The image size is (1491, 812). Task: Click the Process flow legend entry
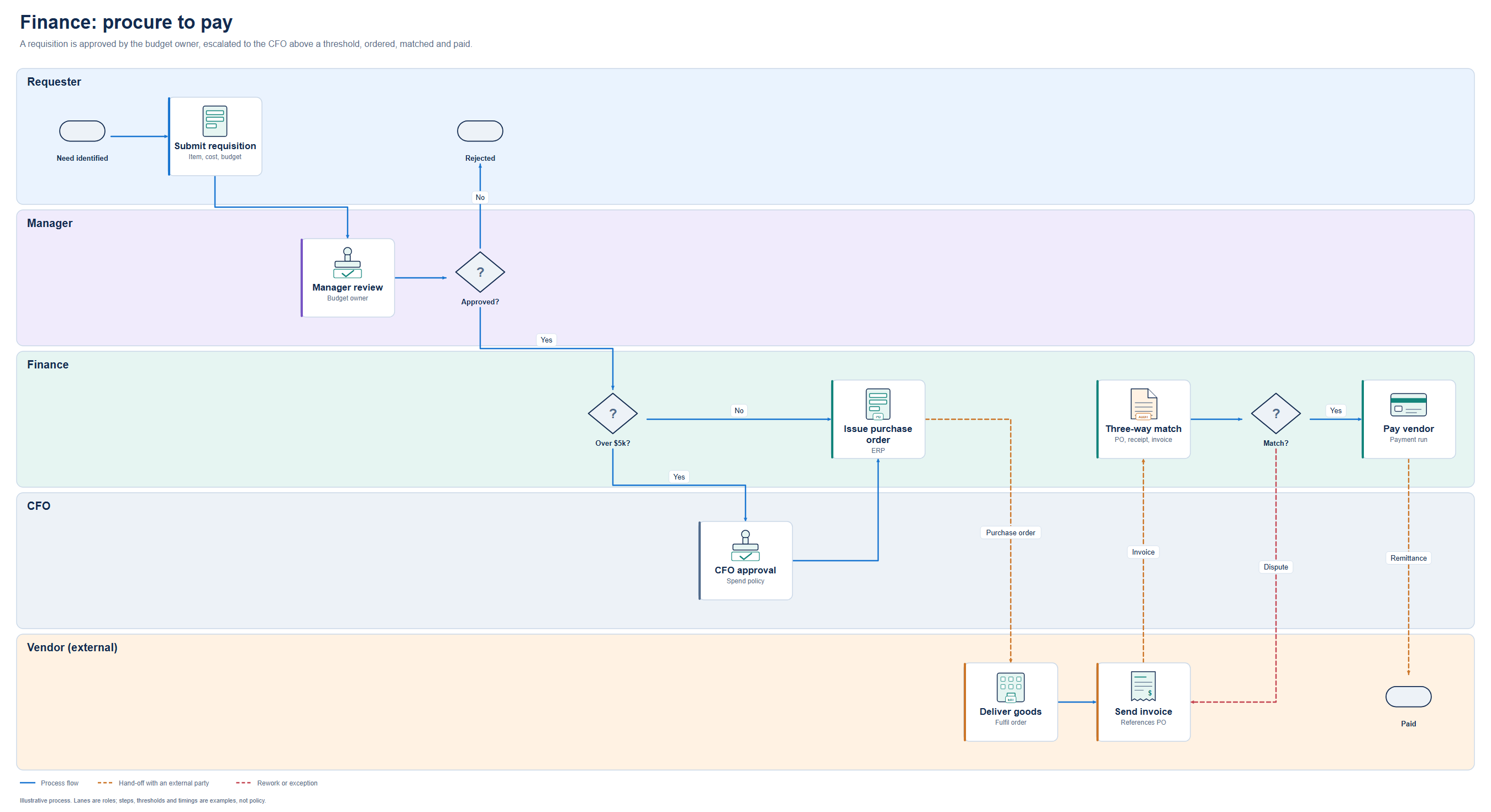(x=49, y=783)
